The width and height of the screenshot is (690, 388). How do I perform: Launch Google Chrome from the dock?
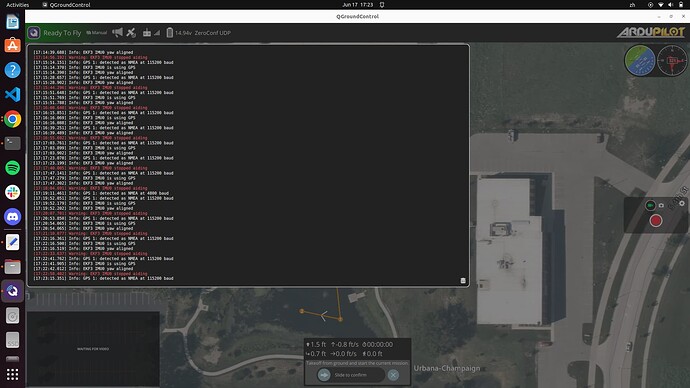(x=12, y=119)
